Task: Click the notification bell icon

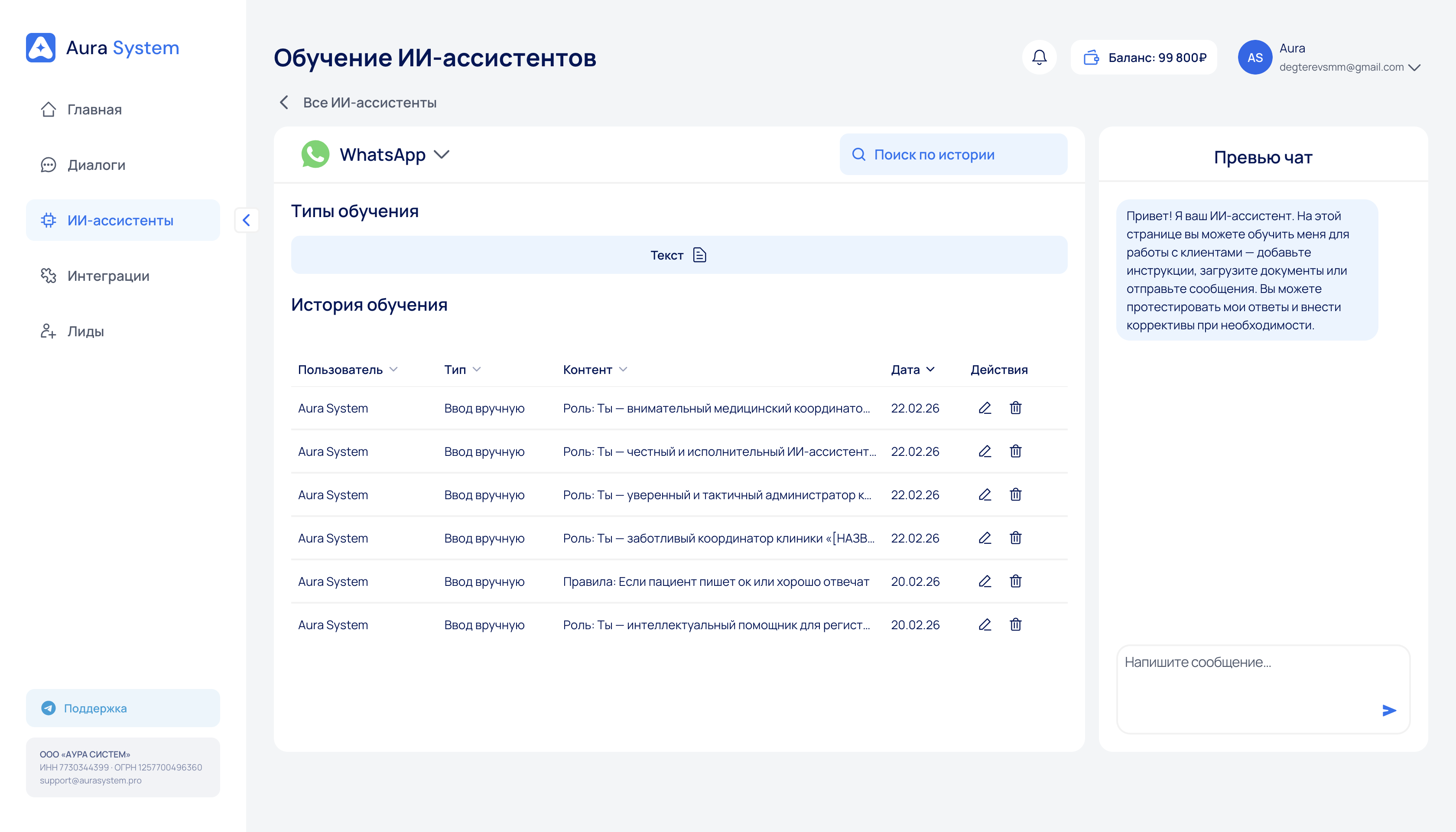Action: tap(1039, 57)
